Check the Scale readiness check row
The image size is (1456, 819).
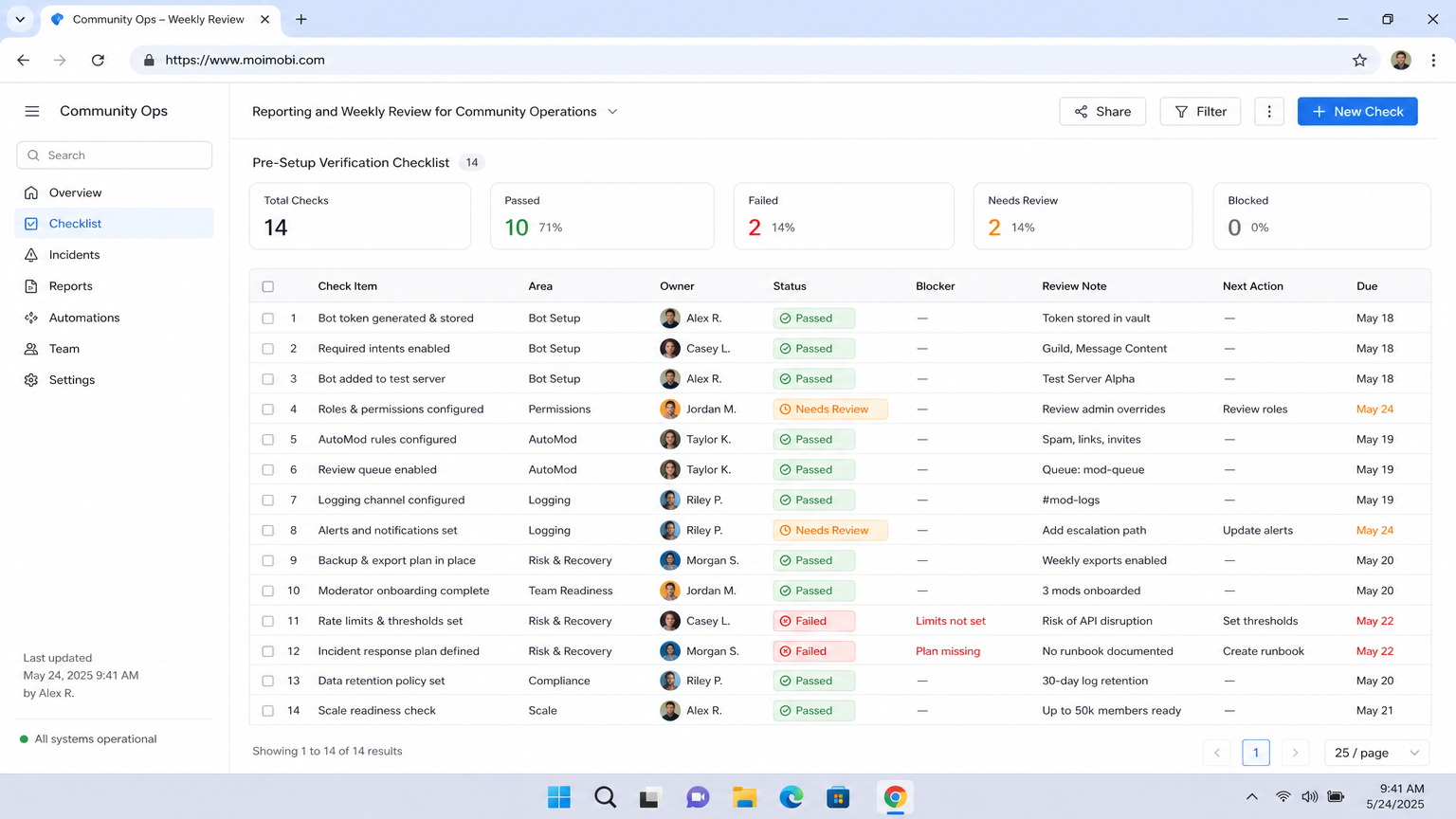coord(268,711)
